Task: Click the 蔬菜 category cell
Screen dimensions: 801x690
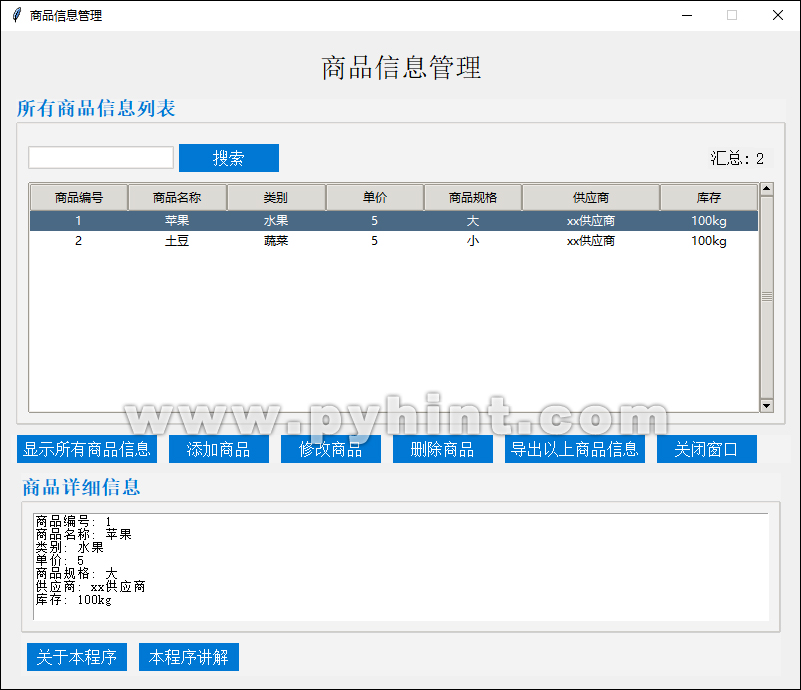Action: click(276, 241)
